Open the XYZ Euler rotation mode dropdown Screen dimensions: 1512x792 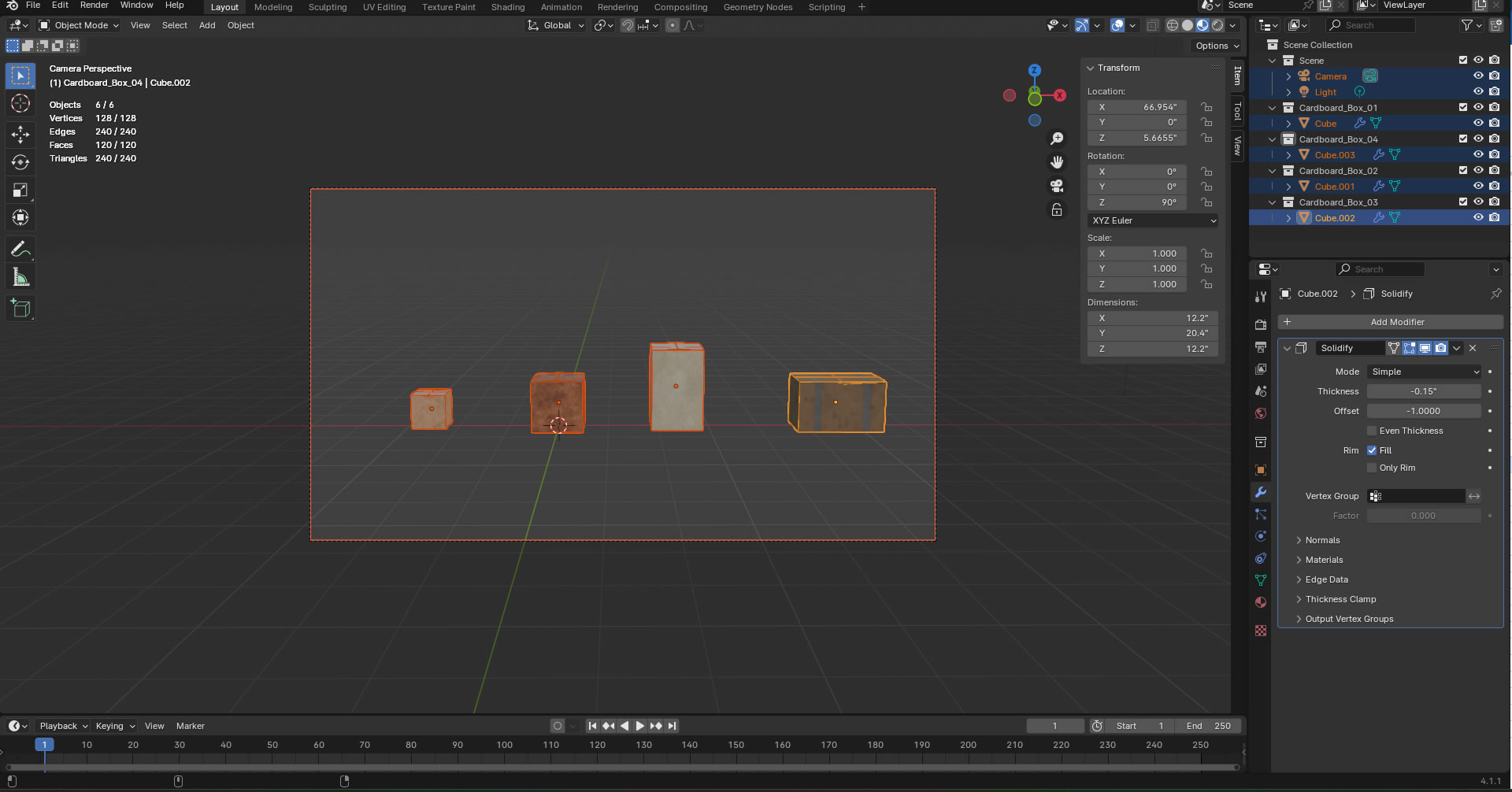coord(1154,220)
